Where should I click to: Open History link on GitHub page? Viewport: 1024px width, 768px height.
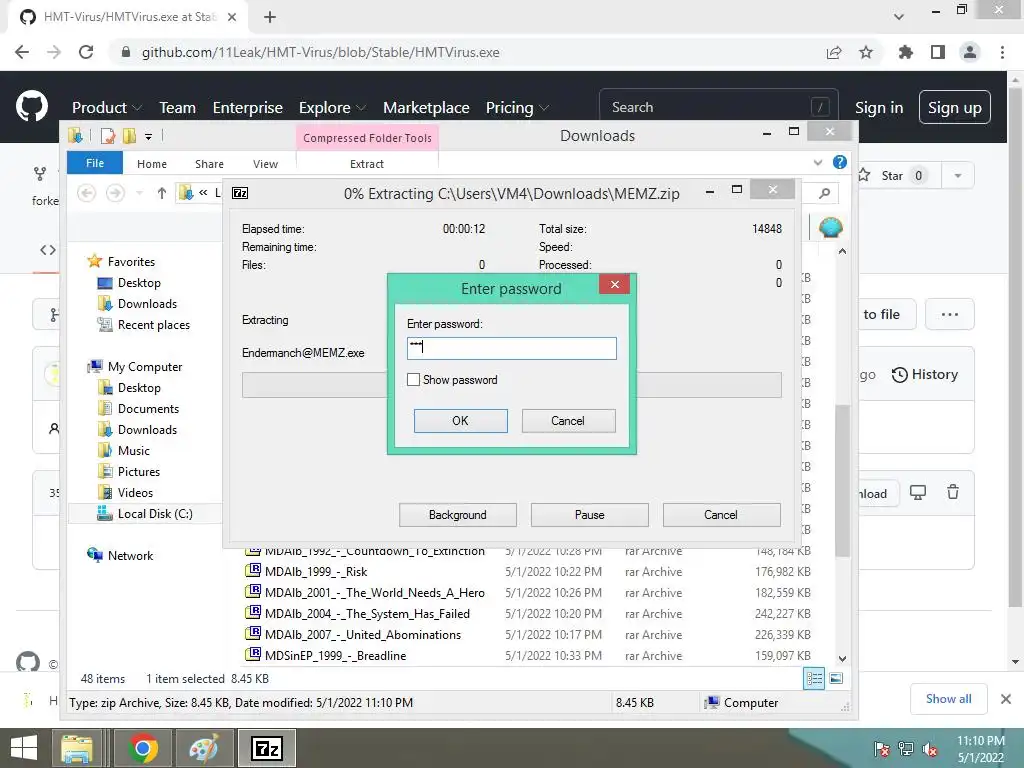[x=925, y=374]
